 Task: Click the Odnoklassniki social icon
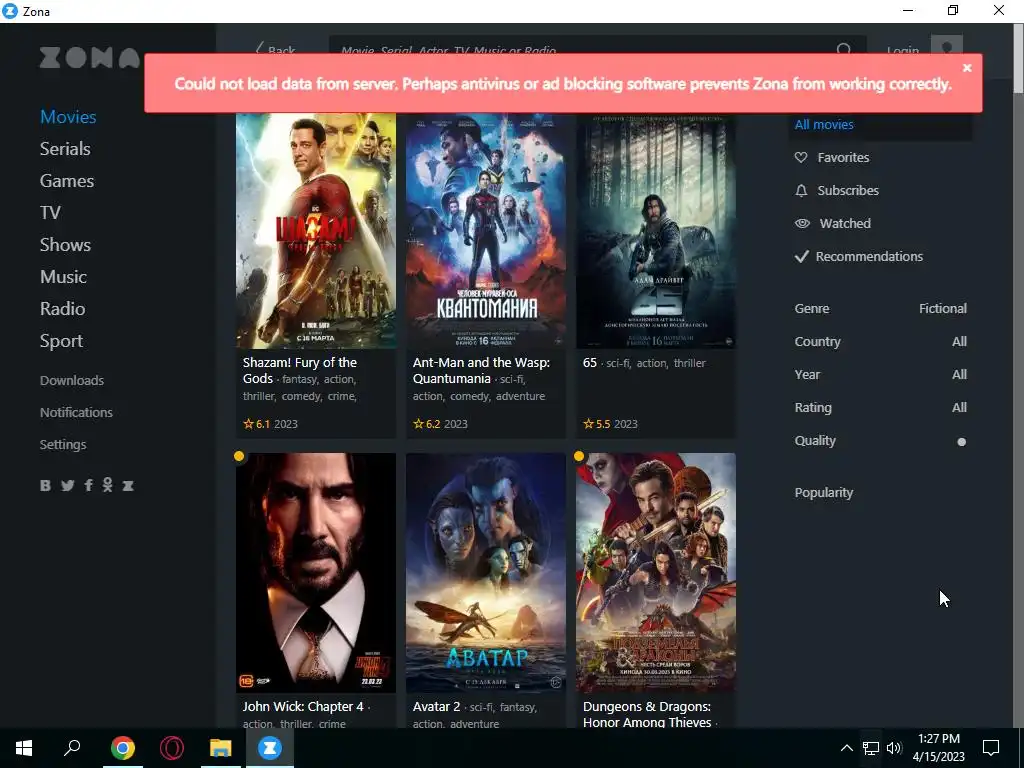[107, 485]
